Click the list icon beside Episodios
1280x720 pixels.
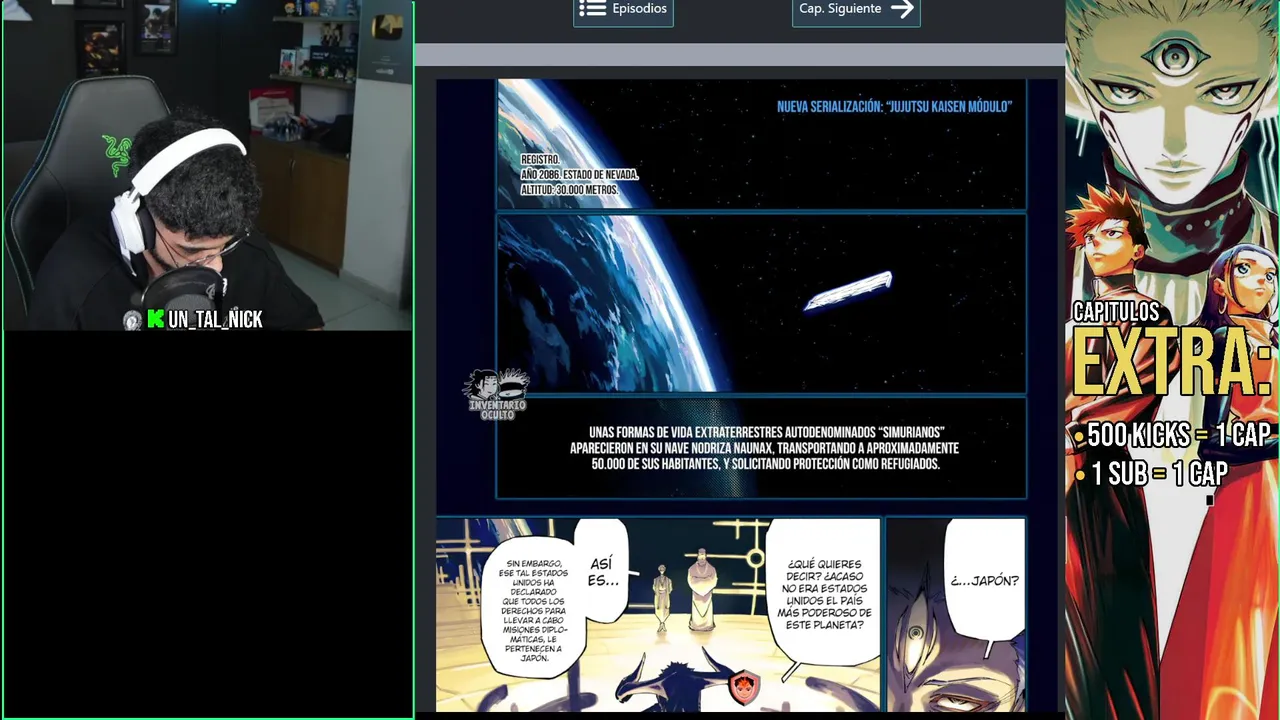(x=592, y=9)
